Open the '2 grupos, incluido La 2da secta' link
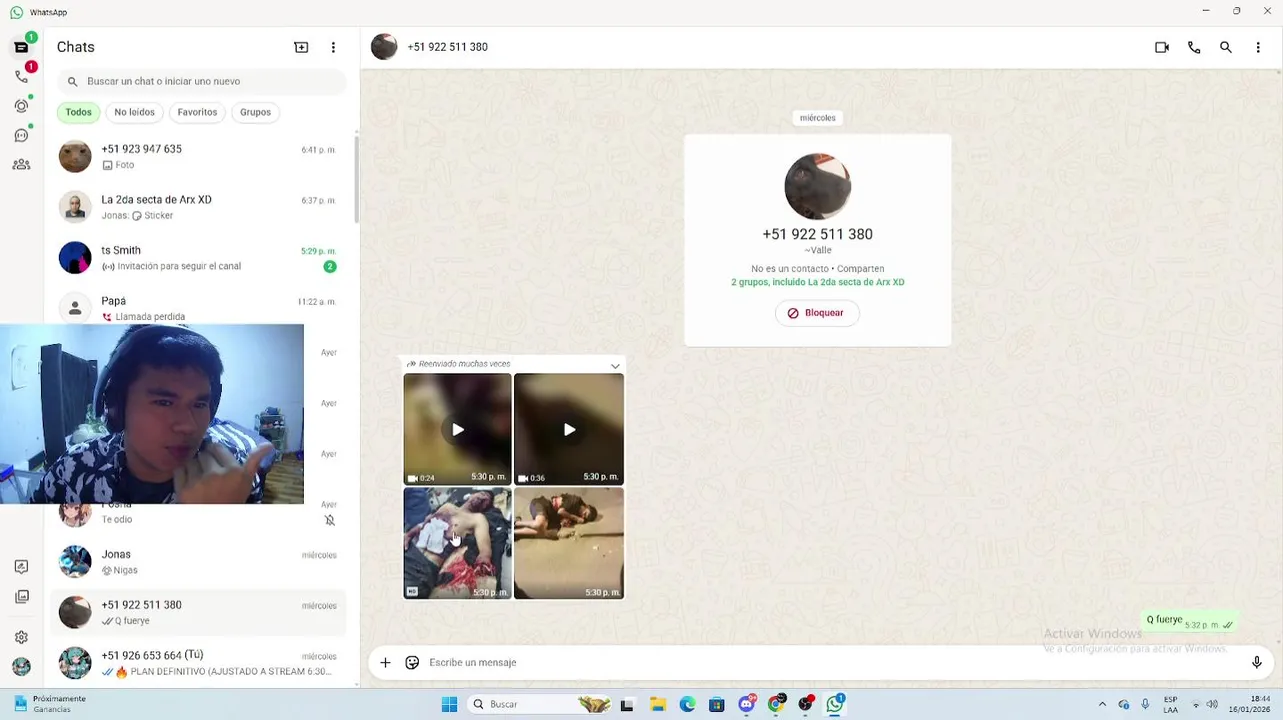This screenshot has width=1283, height=720. [817, 282]
